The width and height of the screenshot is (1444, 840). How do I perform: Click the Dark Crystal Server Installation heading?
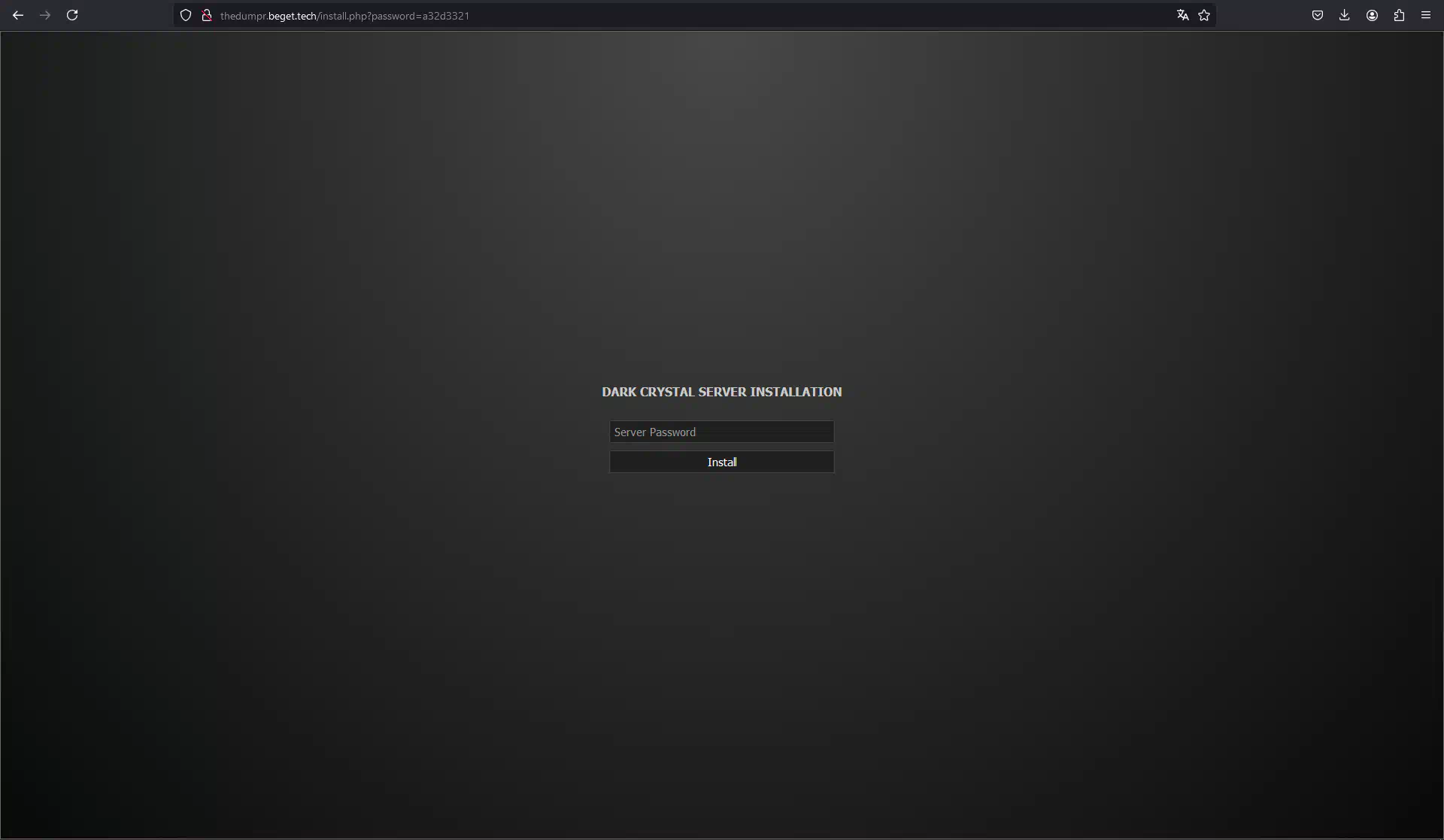point(721,392)
